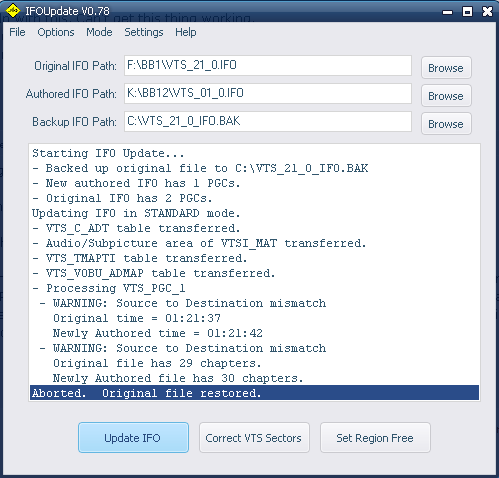The height and width of the screenshot is (478, 499).
Task: Browse for the Backup IFO file
Action: click(x=446, y=124)
